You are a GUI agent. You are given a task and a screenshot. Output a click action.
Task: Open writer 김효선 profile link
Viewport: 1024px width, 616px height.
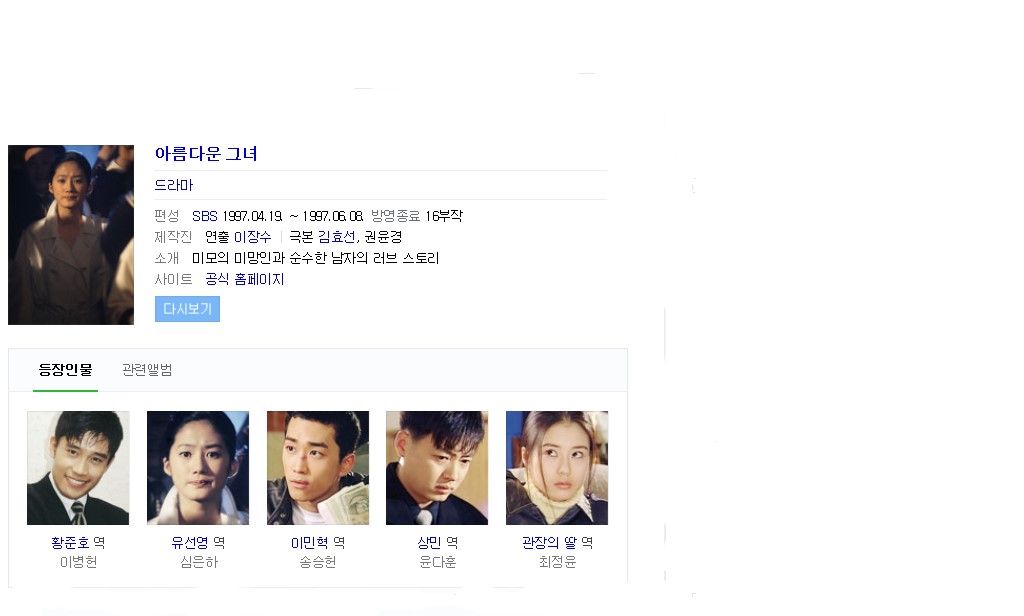point(336,237)
